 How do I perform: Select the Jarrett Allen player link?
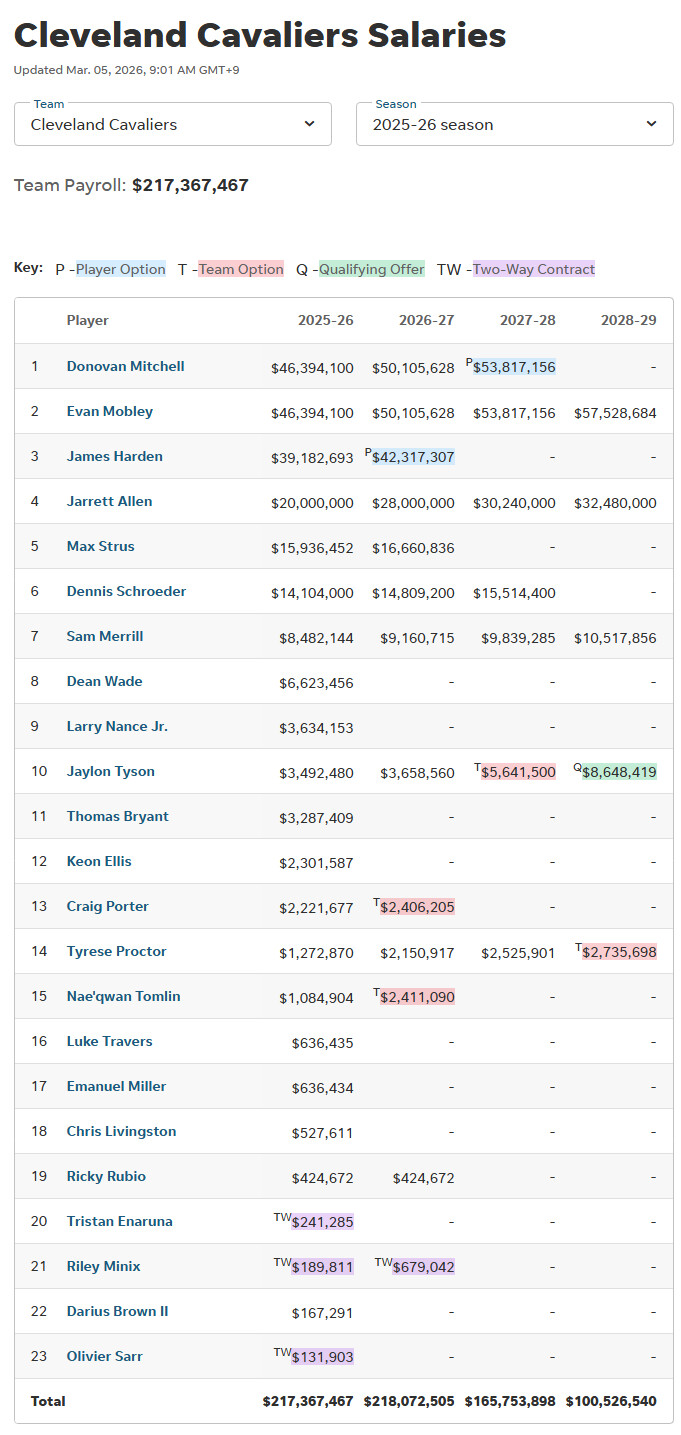coord(109,501)
